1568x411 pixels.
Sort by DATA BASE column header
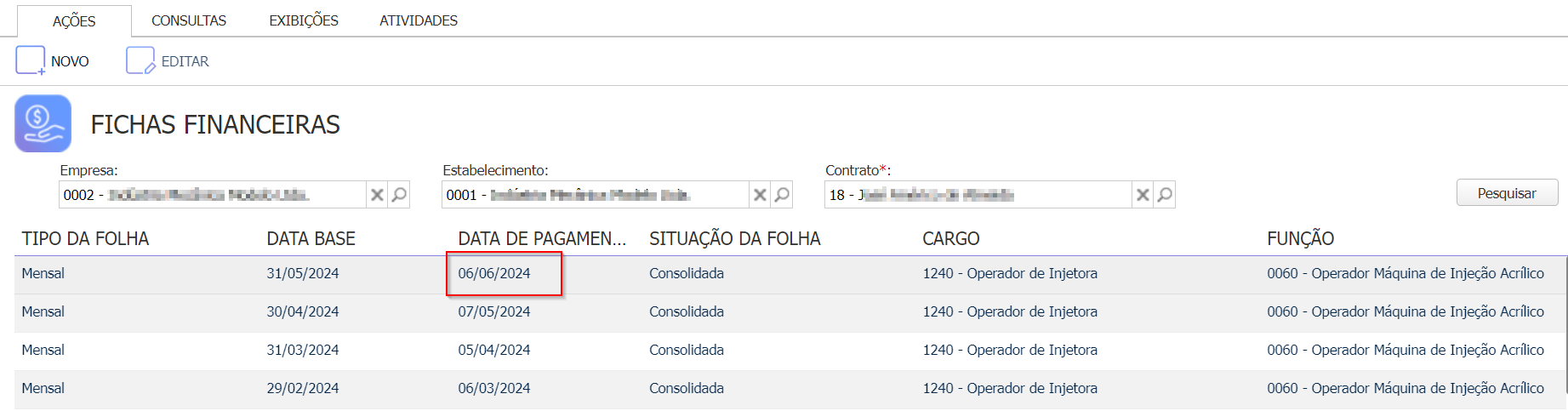[311, 239]
